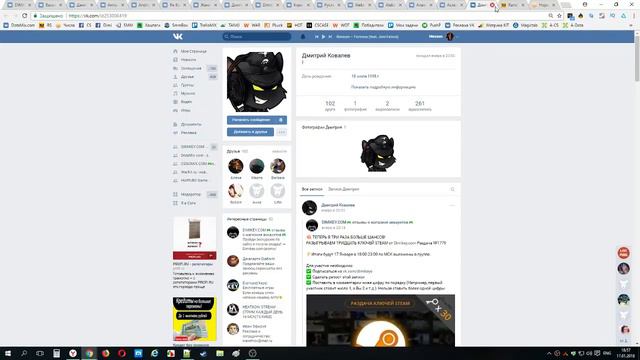Open the post options three-dots menu

[x=452, y=205]
